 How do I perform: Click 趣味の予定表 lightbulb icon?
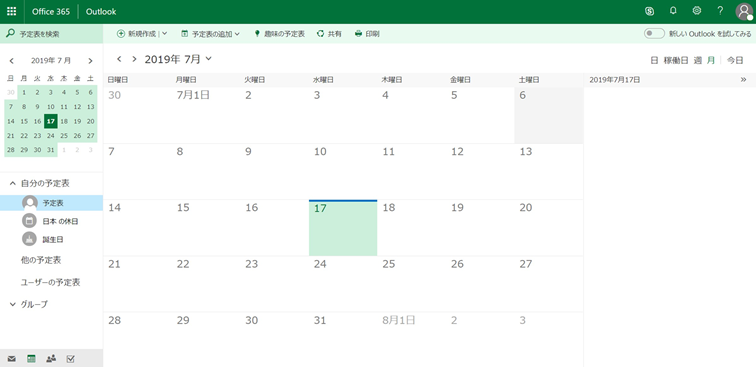click(257, 34)
